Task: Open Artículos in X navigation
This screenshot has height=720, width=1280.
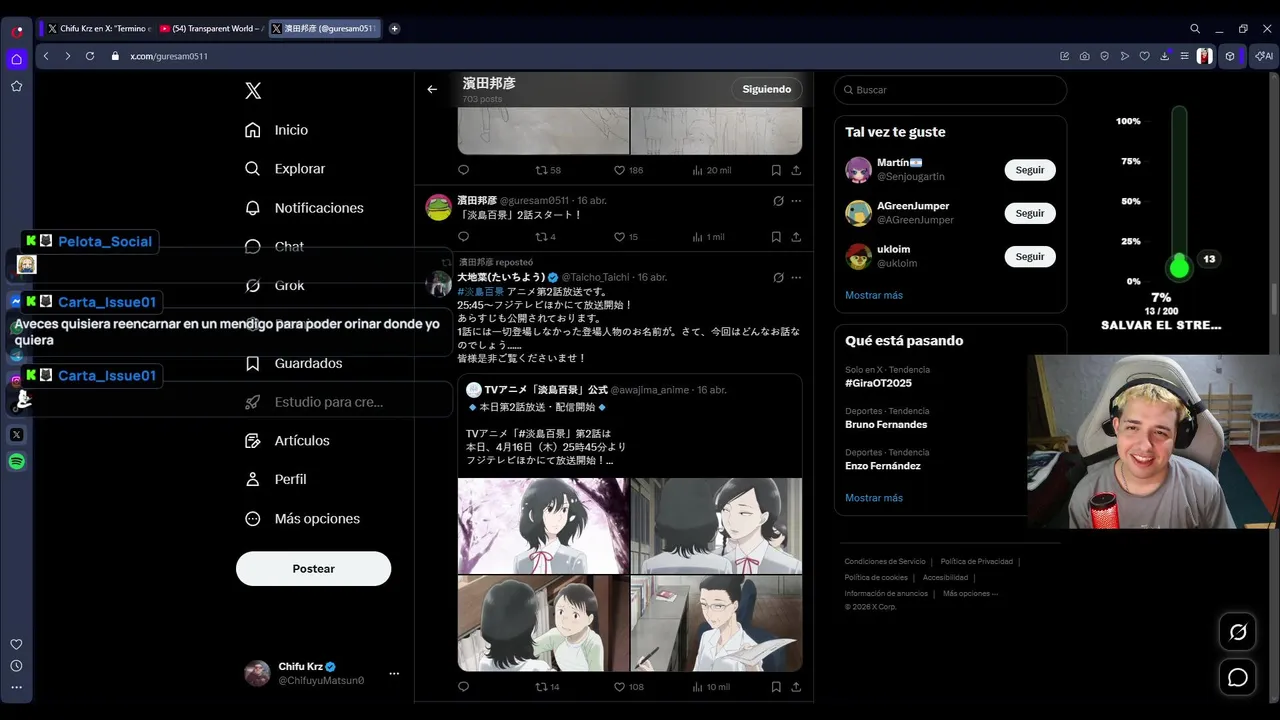Action: [288, 441]
